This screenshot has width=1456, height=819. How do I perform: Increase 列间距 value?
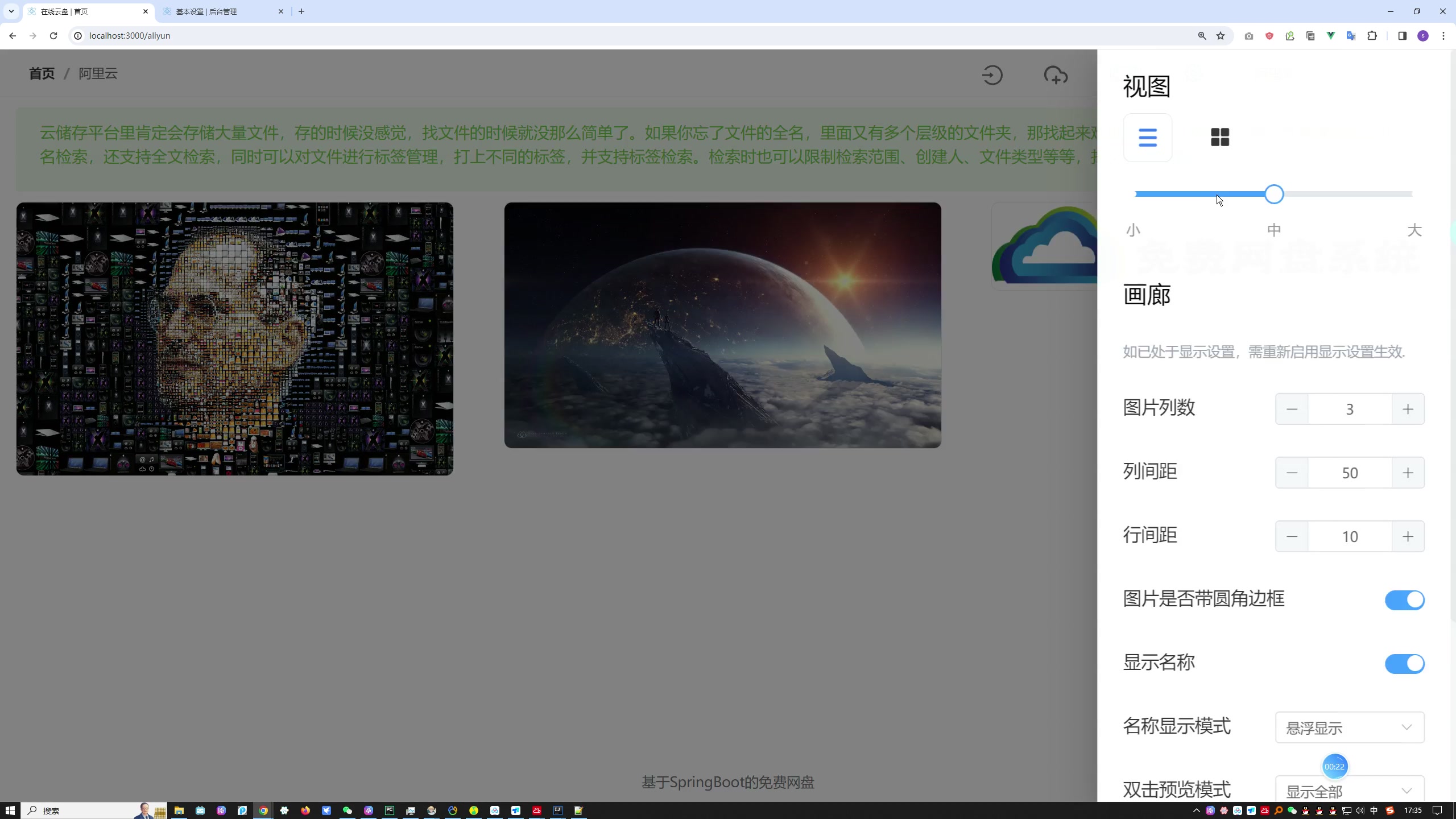[1408, 473]
